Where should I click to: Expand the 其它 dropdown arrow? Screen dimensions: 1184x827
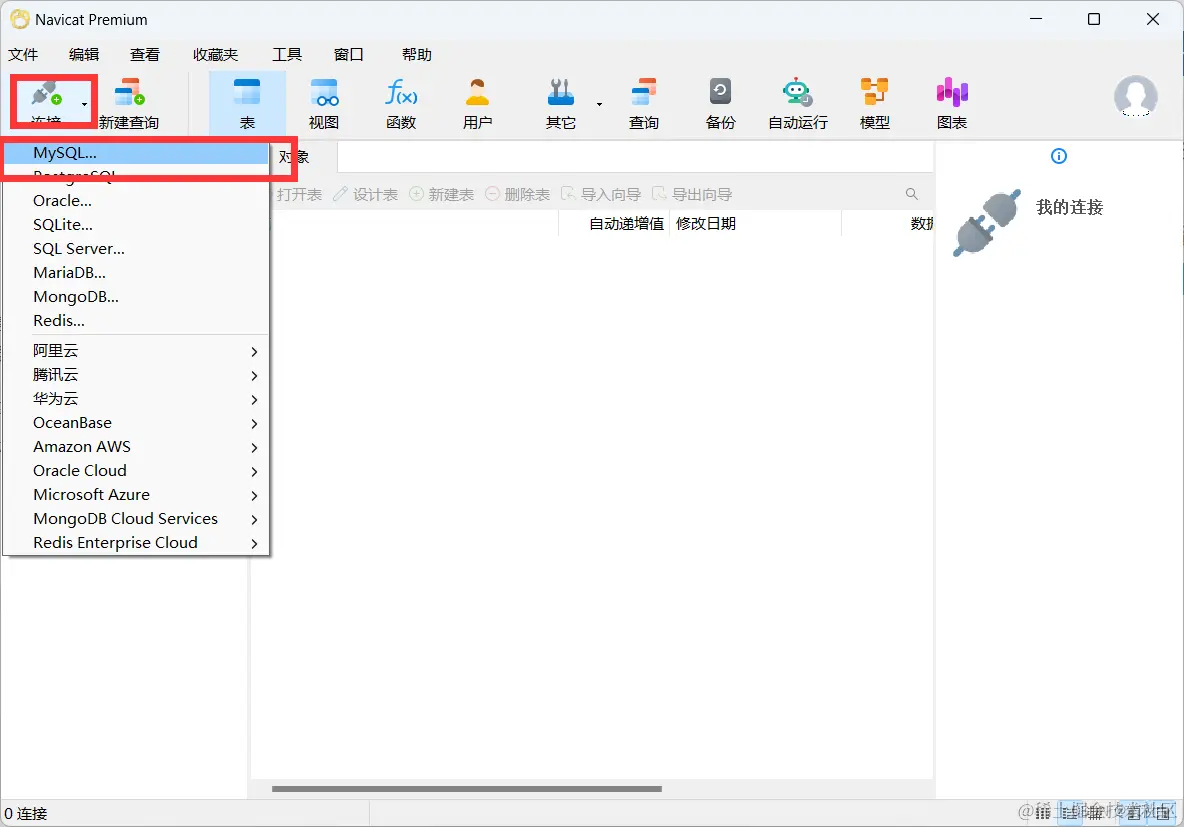coord(600,104)
